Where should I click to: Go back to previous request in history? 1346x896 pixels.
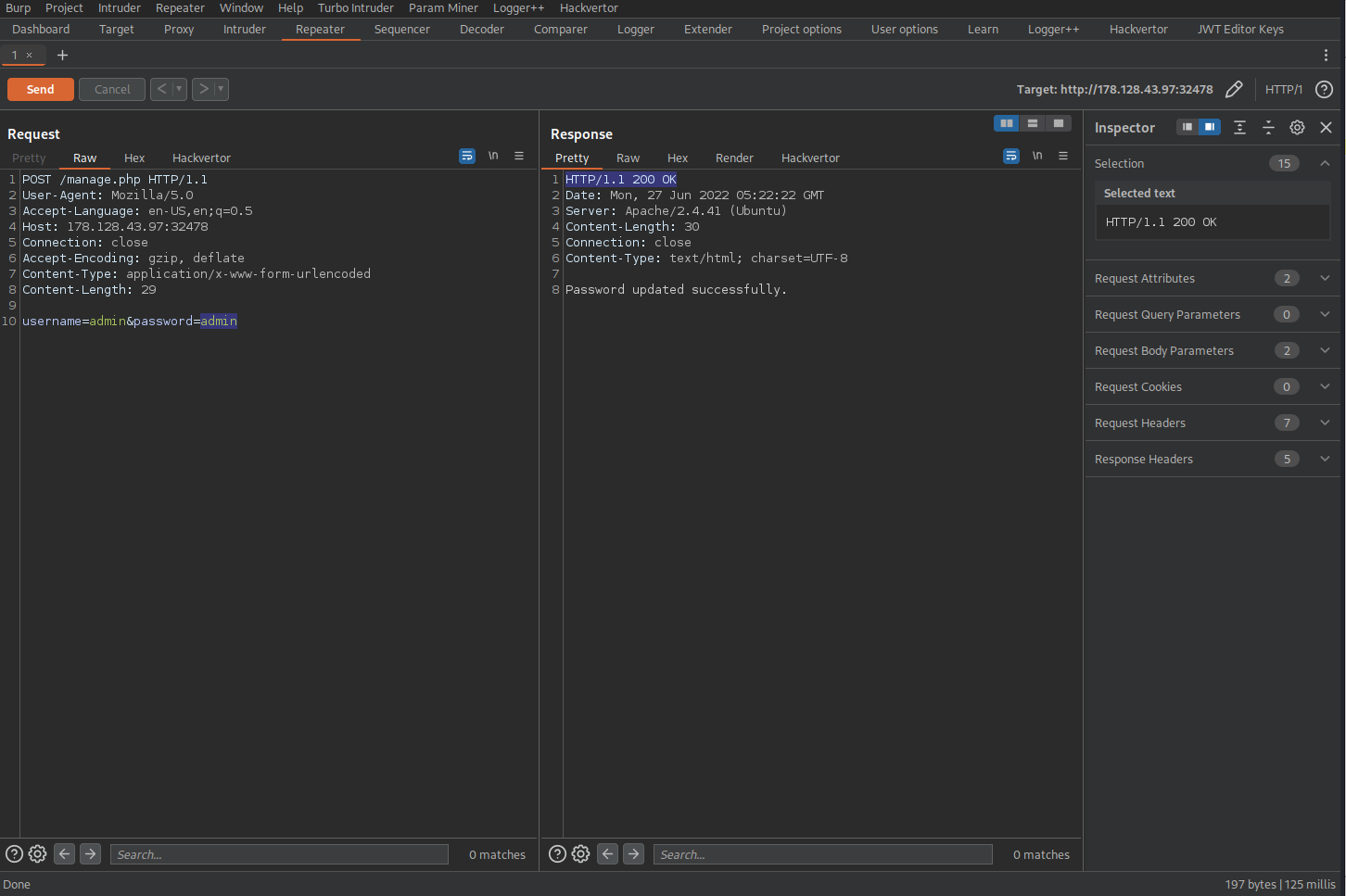pyautogui.click(x=161, y=89)
